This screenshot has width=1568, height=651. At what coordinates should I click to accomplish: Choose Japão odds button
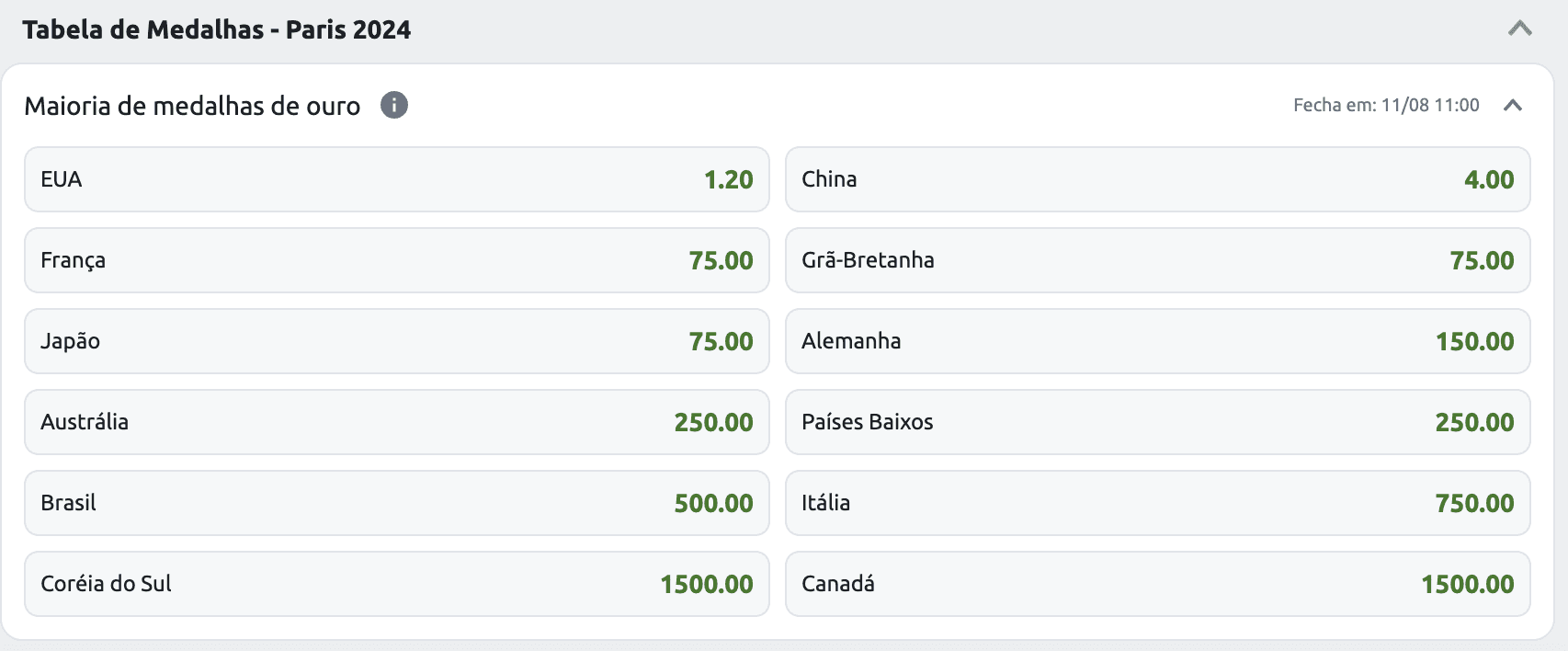[x=396, y=341]
